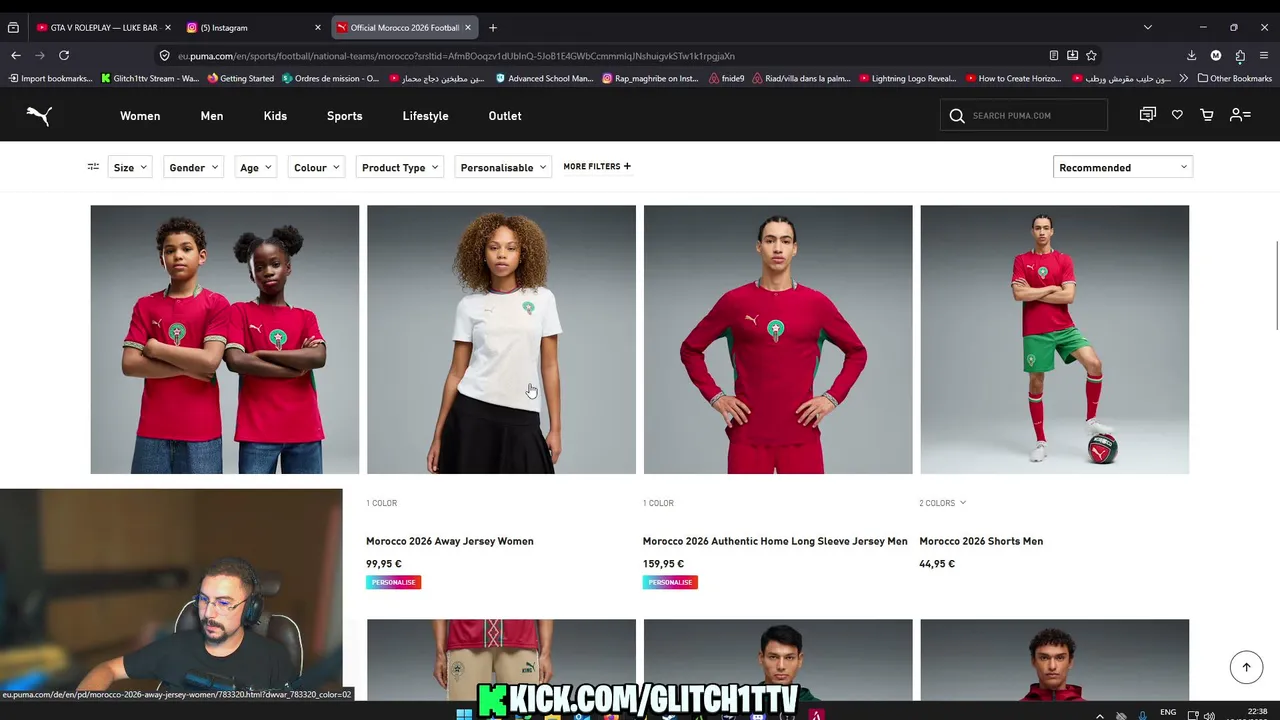
Task: Open the site shield tracking protection icon
Action: click(x=165, y=56)
